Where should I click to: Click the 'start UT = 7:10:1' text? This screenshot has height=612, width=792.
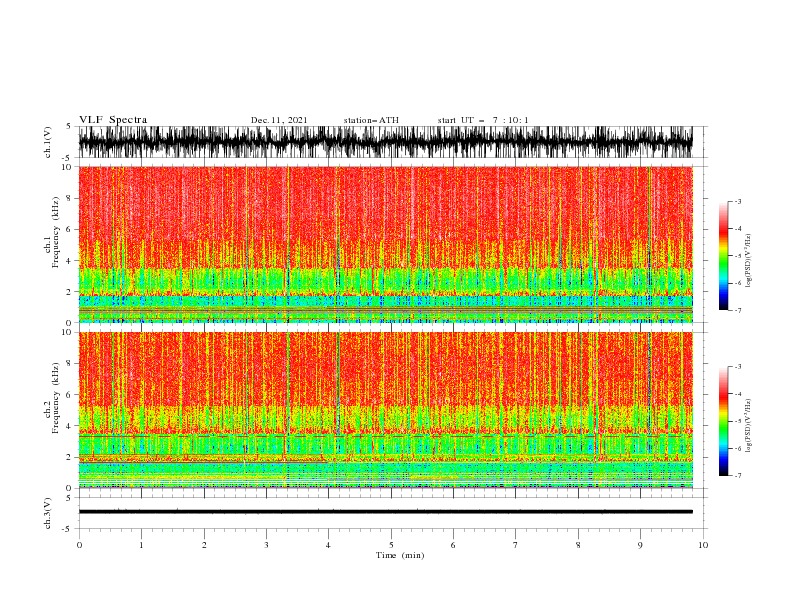pos(483,120)
